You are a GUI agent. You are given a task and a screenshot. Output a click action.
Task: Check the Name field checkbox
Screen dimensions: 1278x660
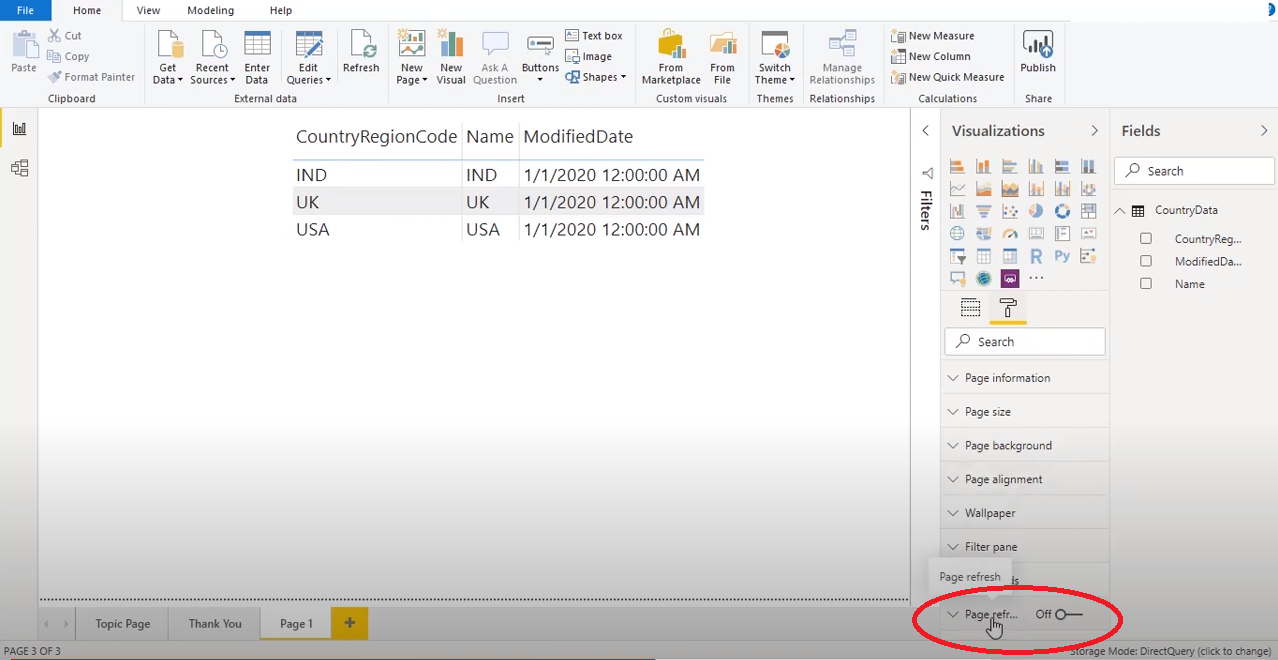pos(1146,284)
